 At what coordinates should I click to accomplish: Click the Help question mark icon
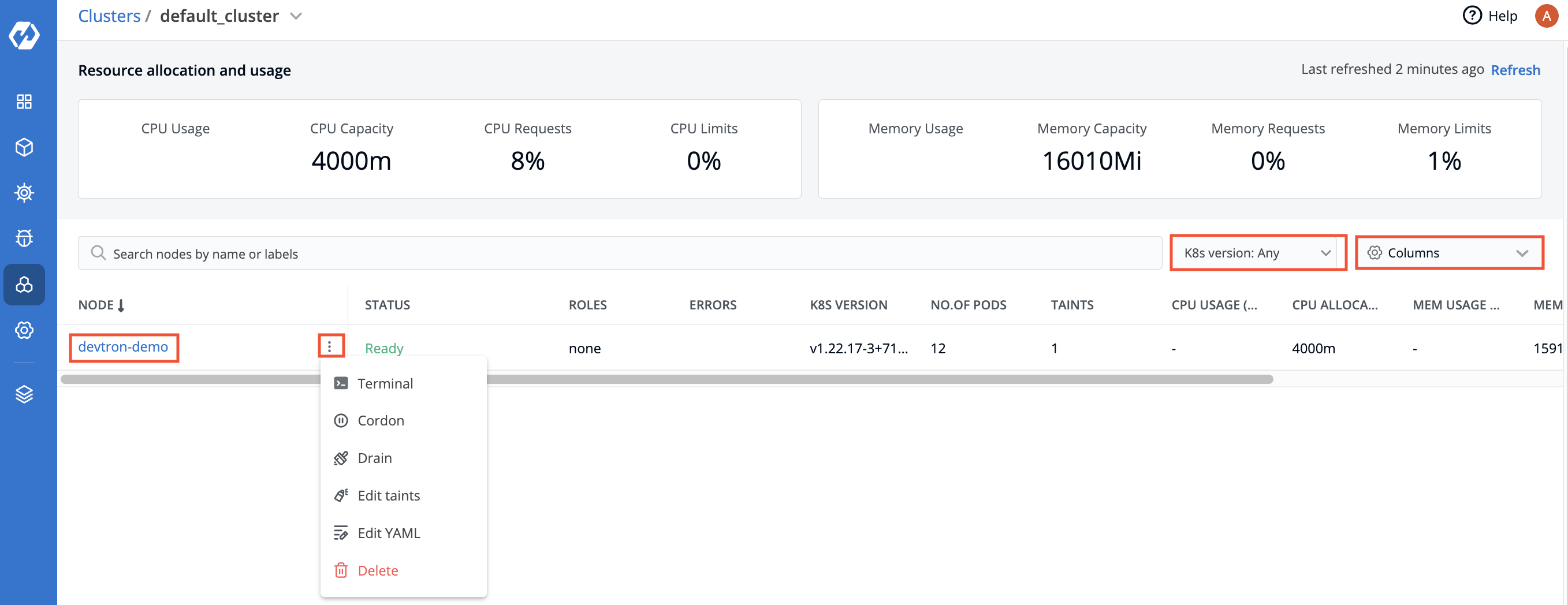[x=1471, y=16]
